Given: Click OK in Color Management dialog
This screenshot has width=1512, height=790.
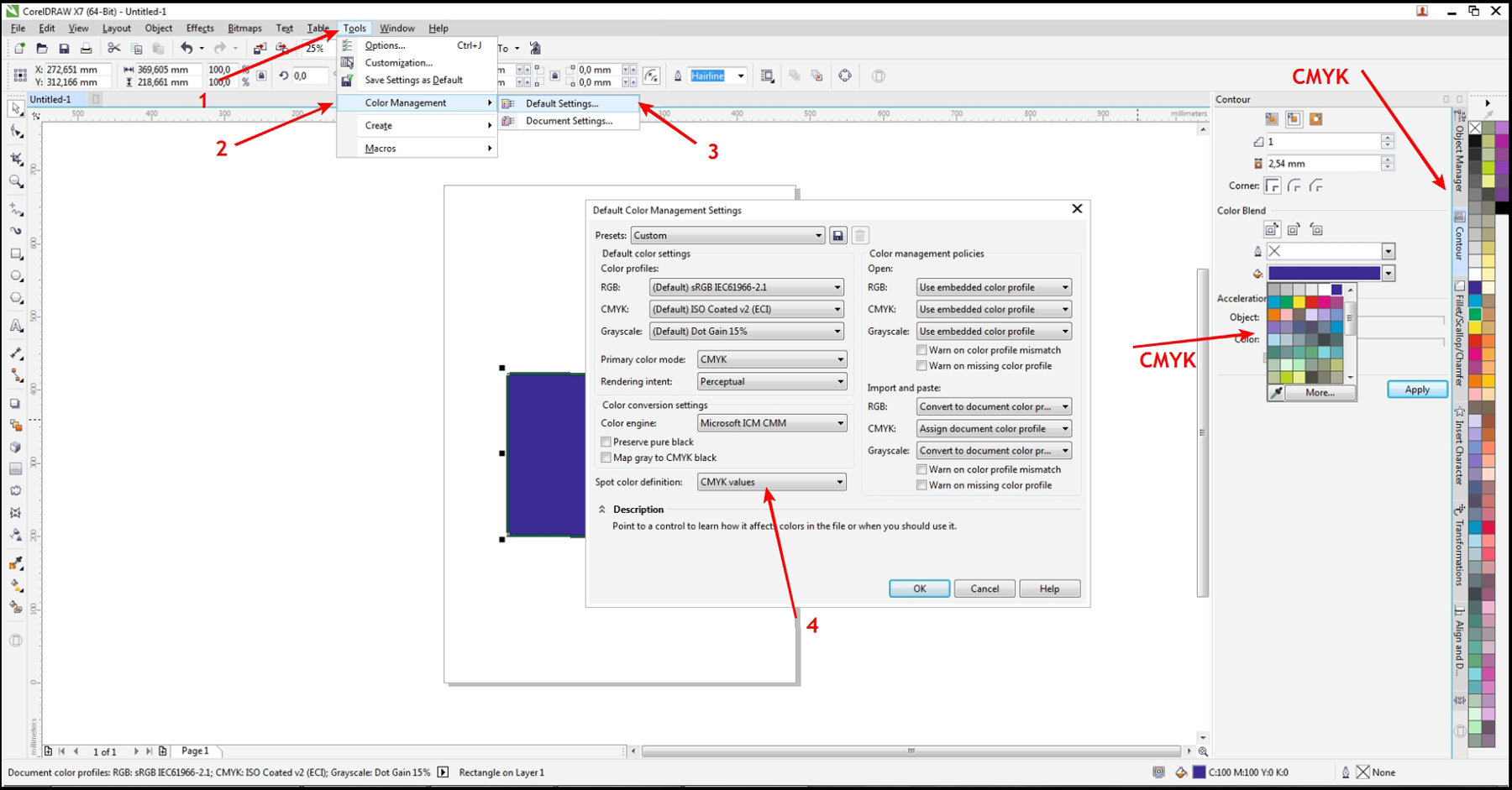Looking at the screenshot, I should coord(919,589).
